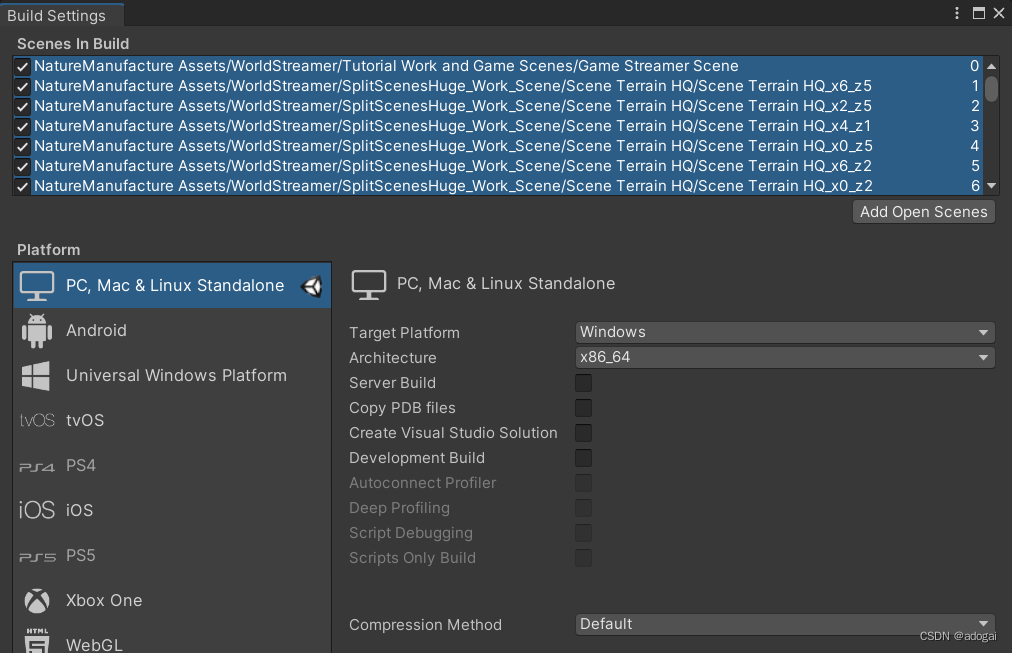This screenshot has height=653, width=1012.
Task: Uncheck Scene Terrain HQ_x0_z2 checkbox
Action: [x=23, y=186]
